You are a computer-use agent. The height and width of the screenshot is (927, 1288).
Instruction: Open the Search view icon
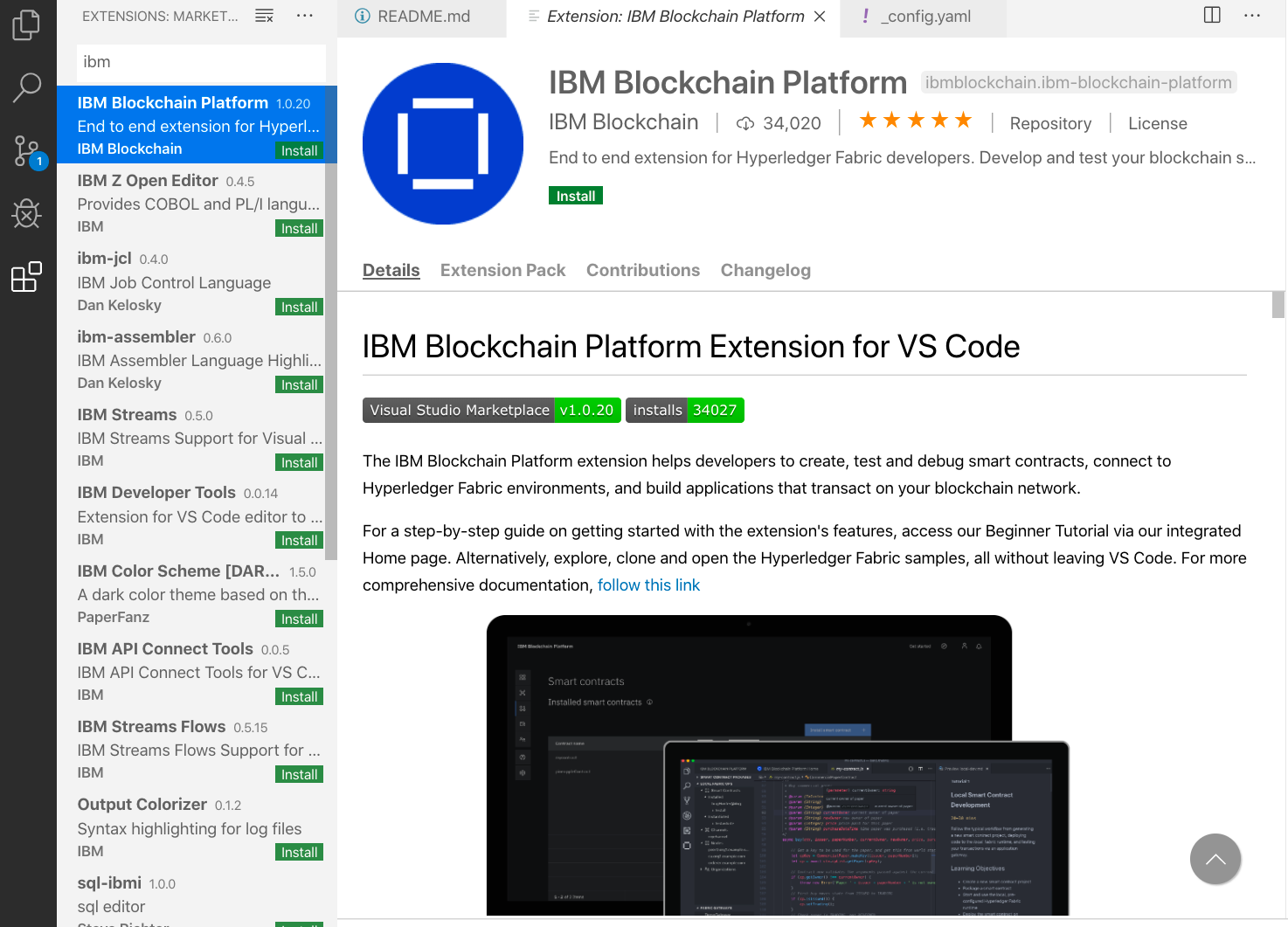[26, 87]
